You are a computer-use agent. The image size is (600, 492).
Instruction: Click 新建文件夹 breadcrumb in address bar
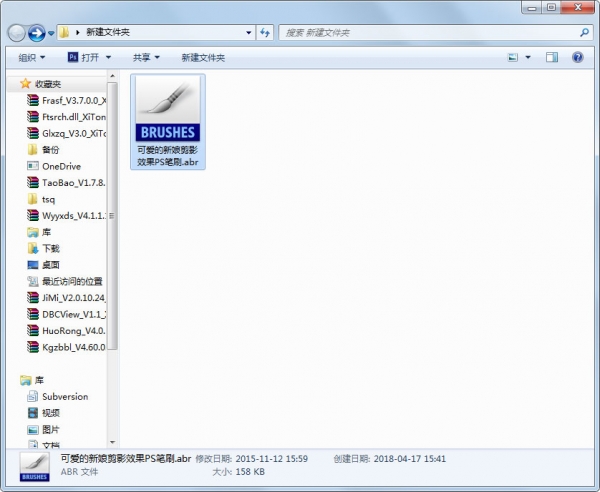108,32
